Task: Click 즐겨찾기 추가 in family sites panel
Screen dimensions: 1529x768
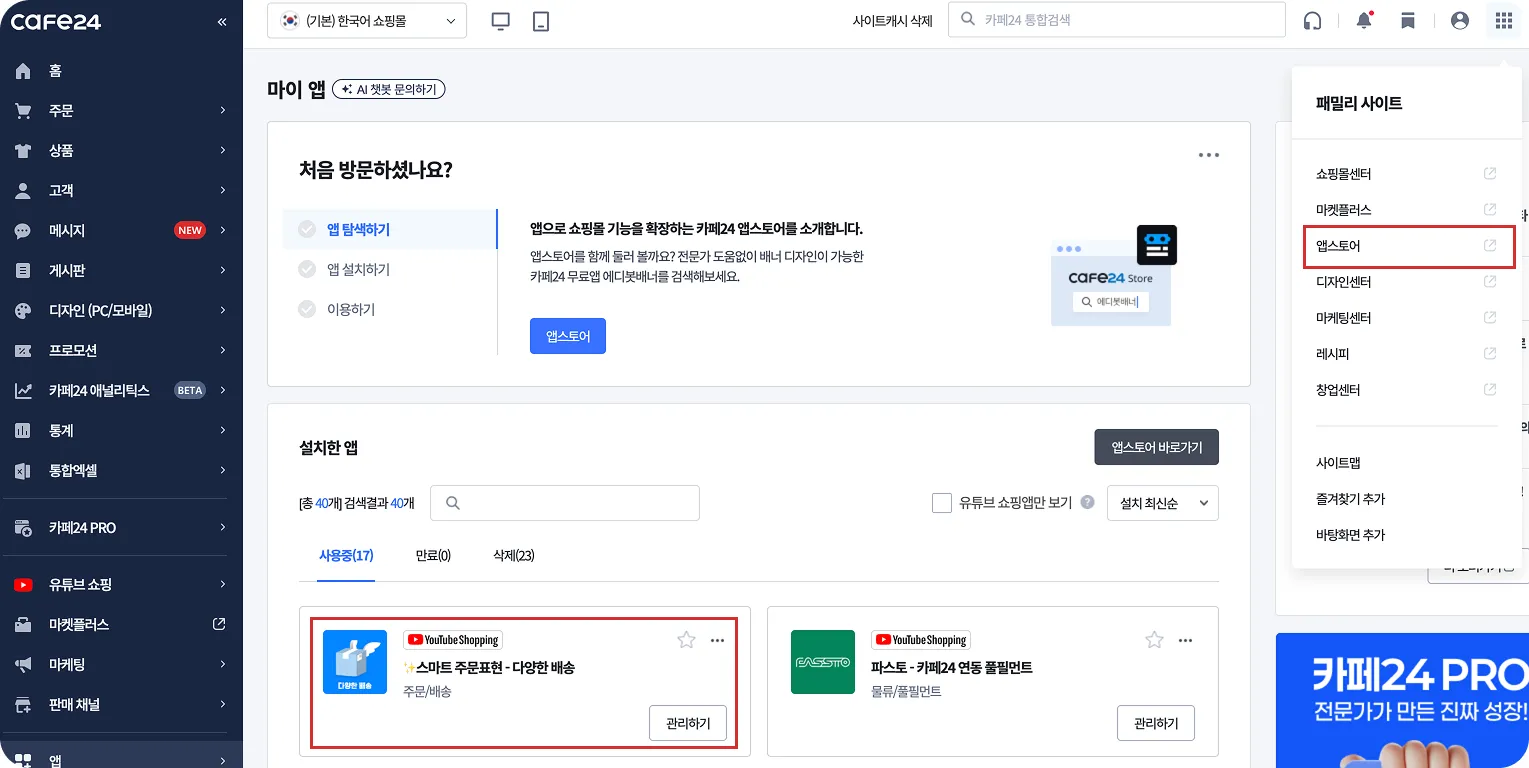Action: pyautogui.click(x=1351, y=499)
